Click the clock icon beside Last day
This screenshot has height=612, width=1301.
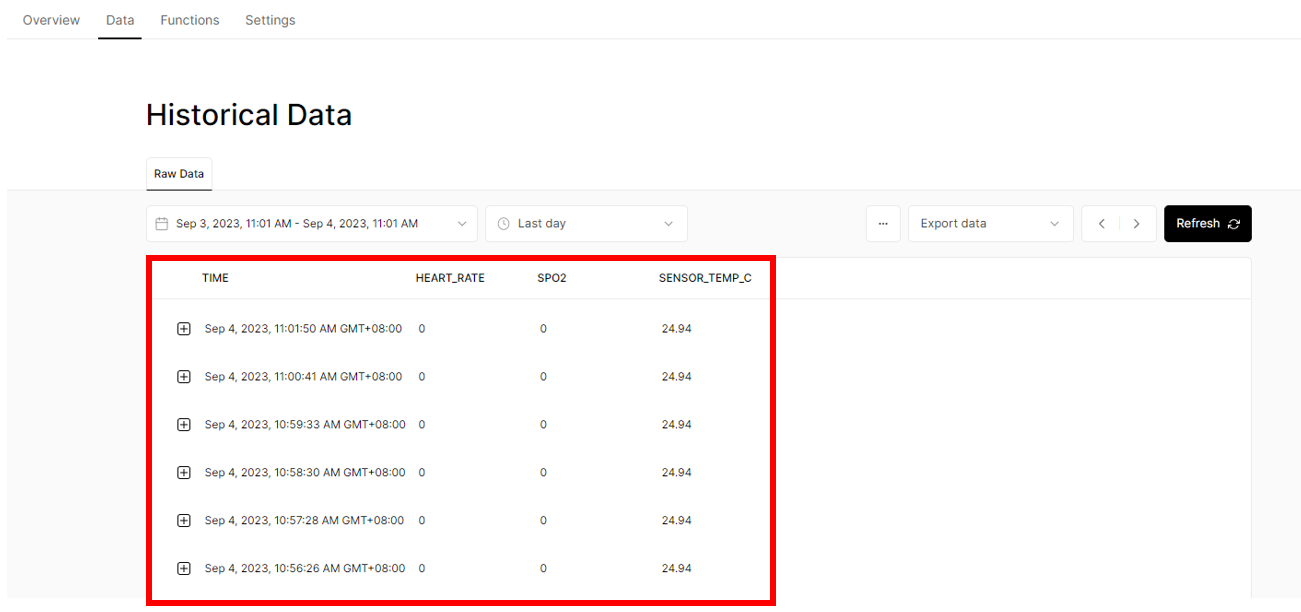(x=503, y=224)
